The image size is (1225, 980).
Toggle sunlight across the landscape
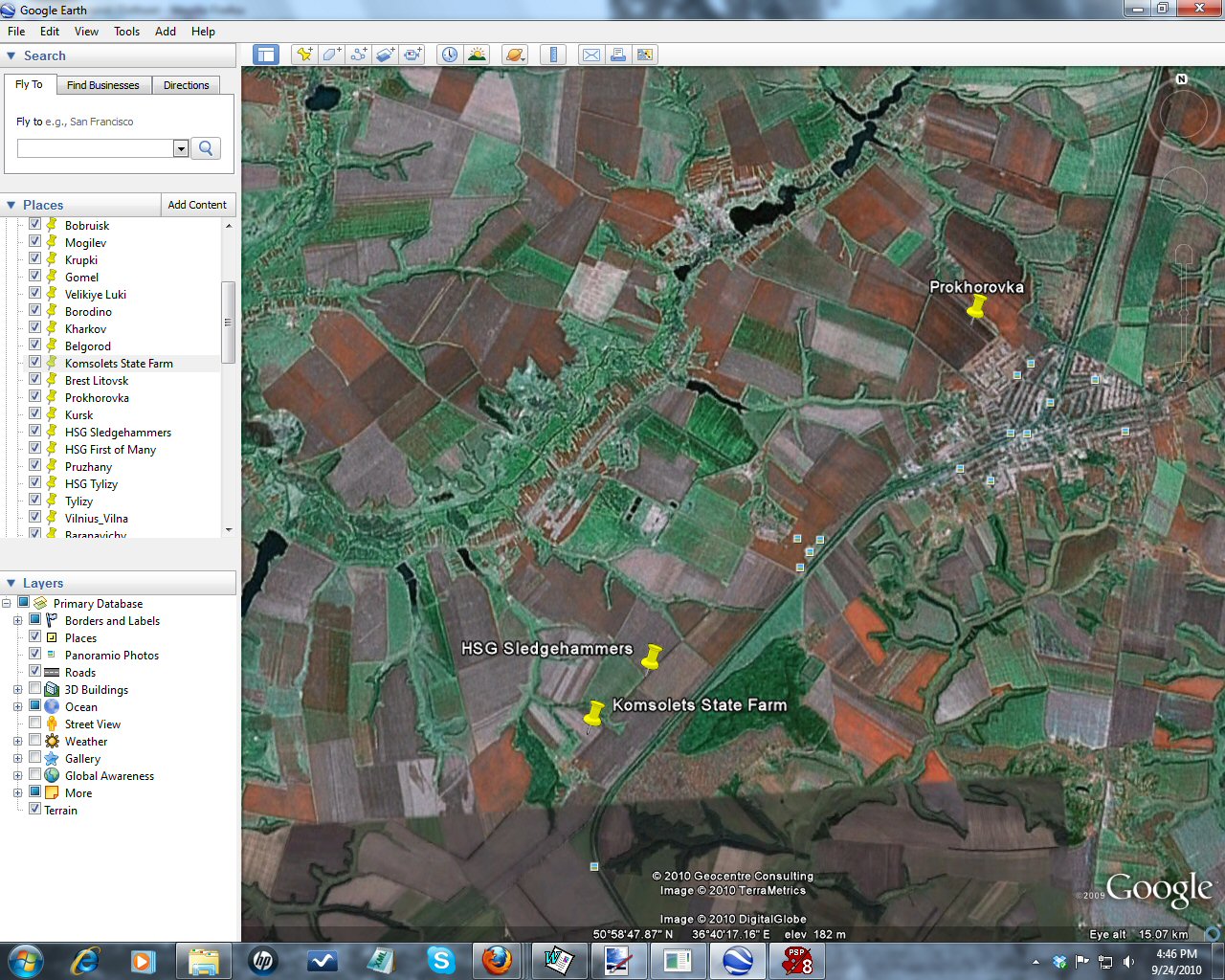point(477,55)
